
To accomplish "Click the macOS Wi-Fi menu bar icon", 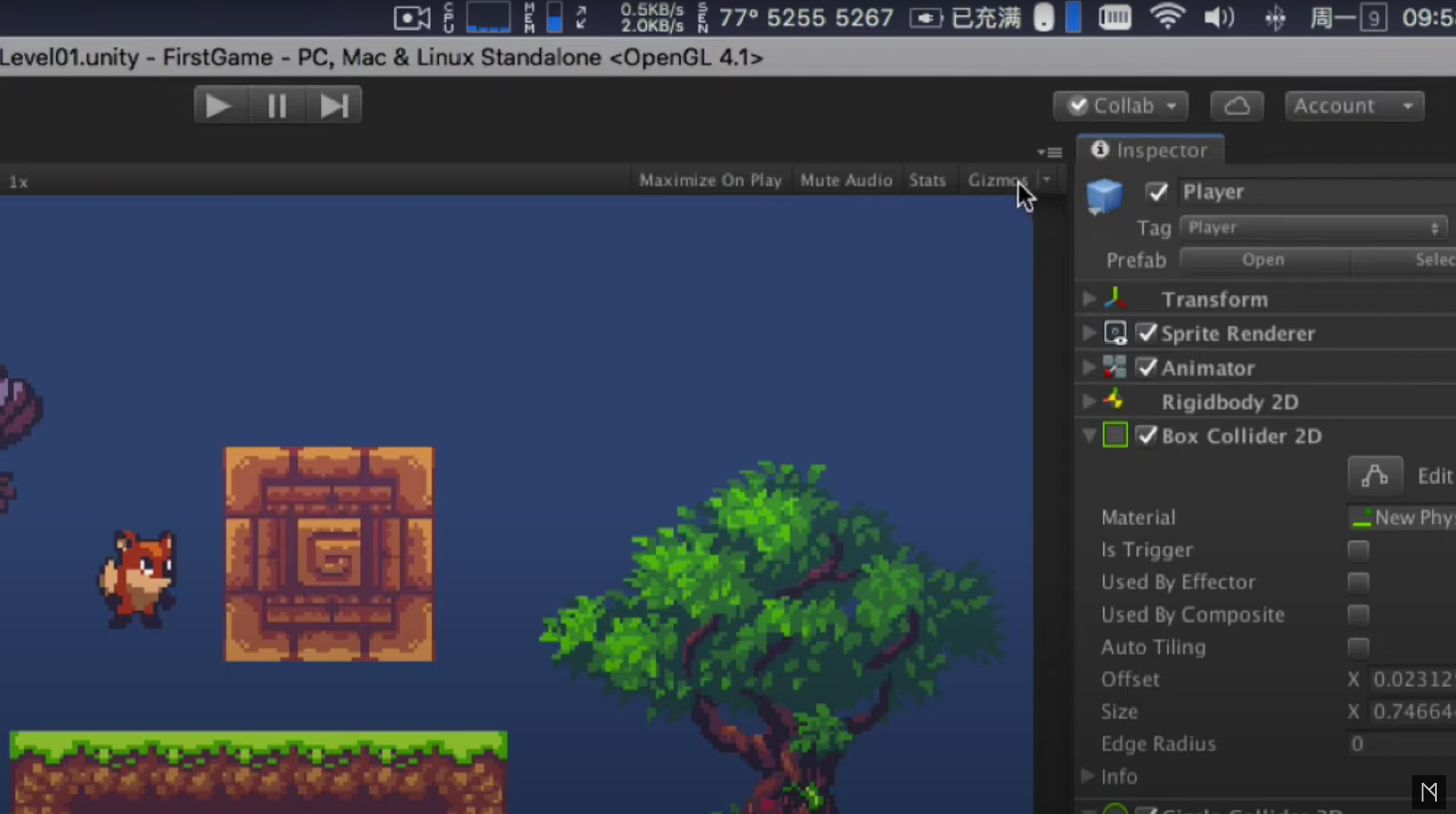I will 1167,17.
